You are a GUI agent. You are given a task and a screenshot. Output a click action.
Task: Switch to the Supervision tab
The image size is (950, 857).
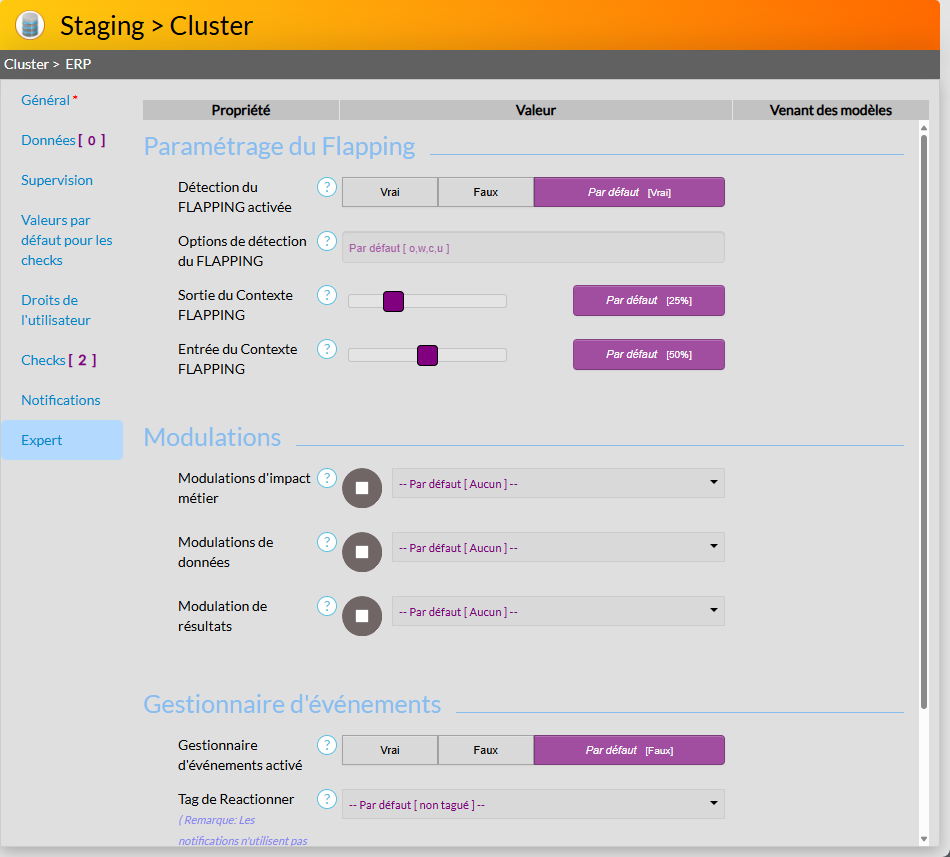[x=57, y=180]
